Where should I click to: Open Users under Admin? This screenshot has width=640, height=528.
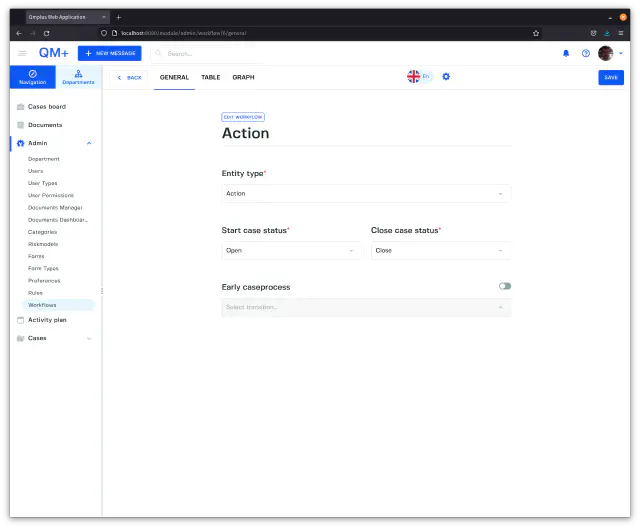click(x=36, y=171)
